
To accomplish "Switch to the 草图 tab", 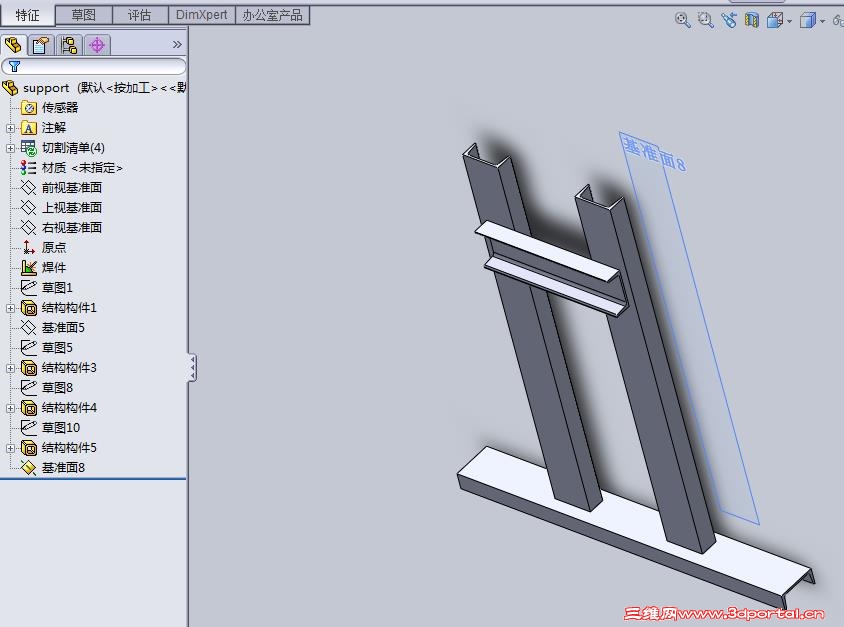I will (83, 15).
